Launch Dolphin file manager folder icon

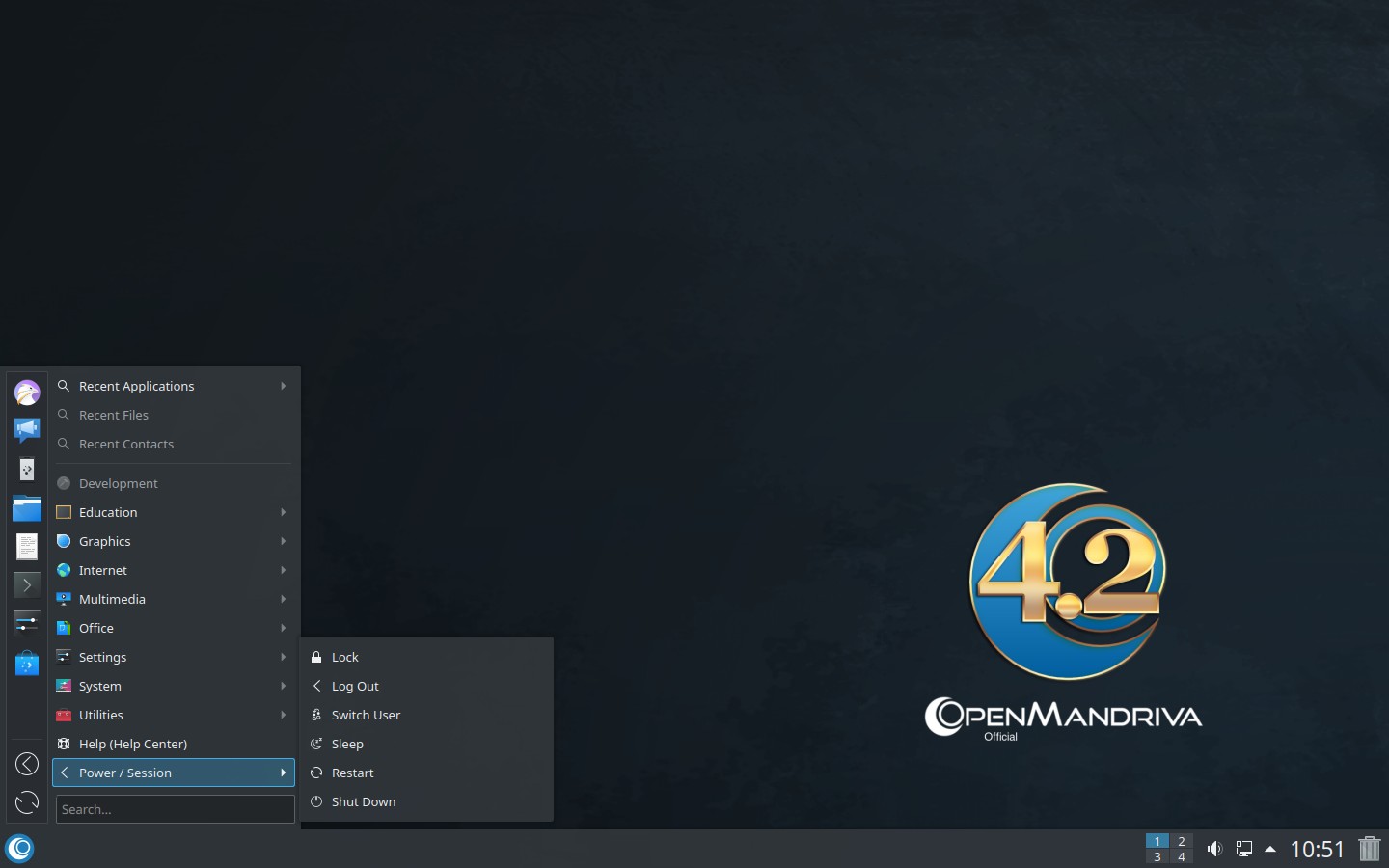coord(27,508)
